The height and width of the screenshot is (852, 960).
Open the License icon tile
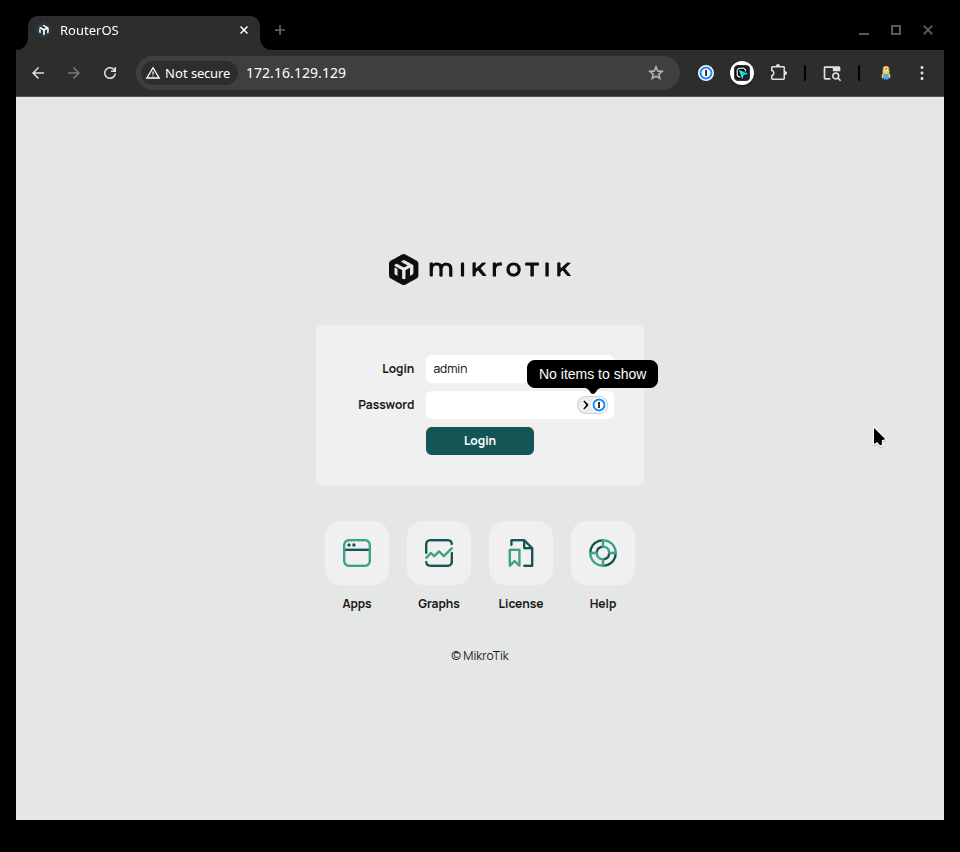pos(520,553)
